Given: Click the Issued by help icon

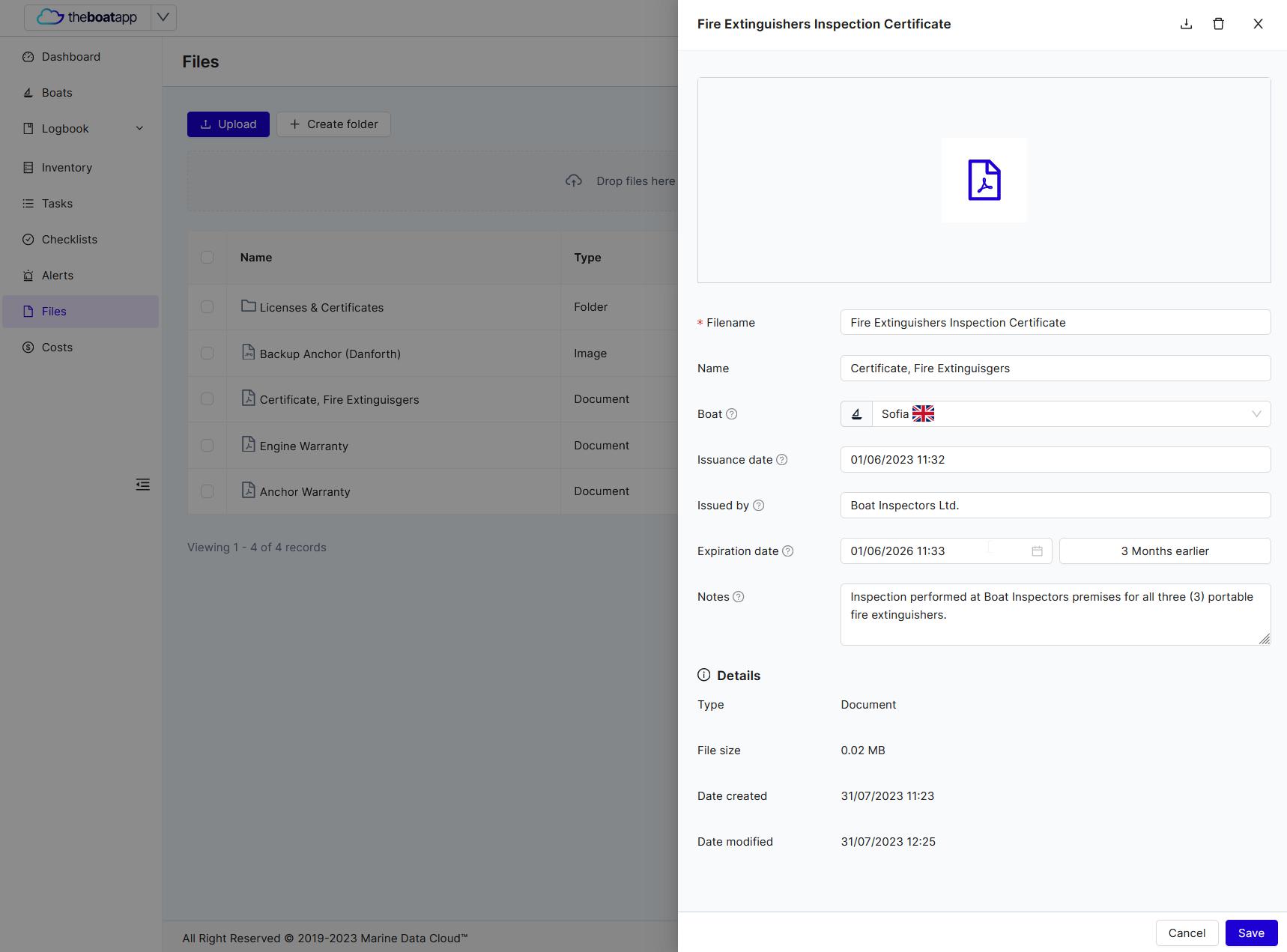Looking at the screenshot, I should [758, 506].
